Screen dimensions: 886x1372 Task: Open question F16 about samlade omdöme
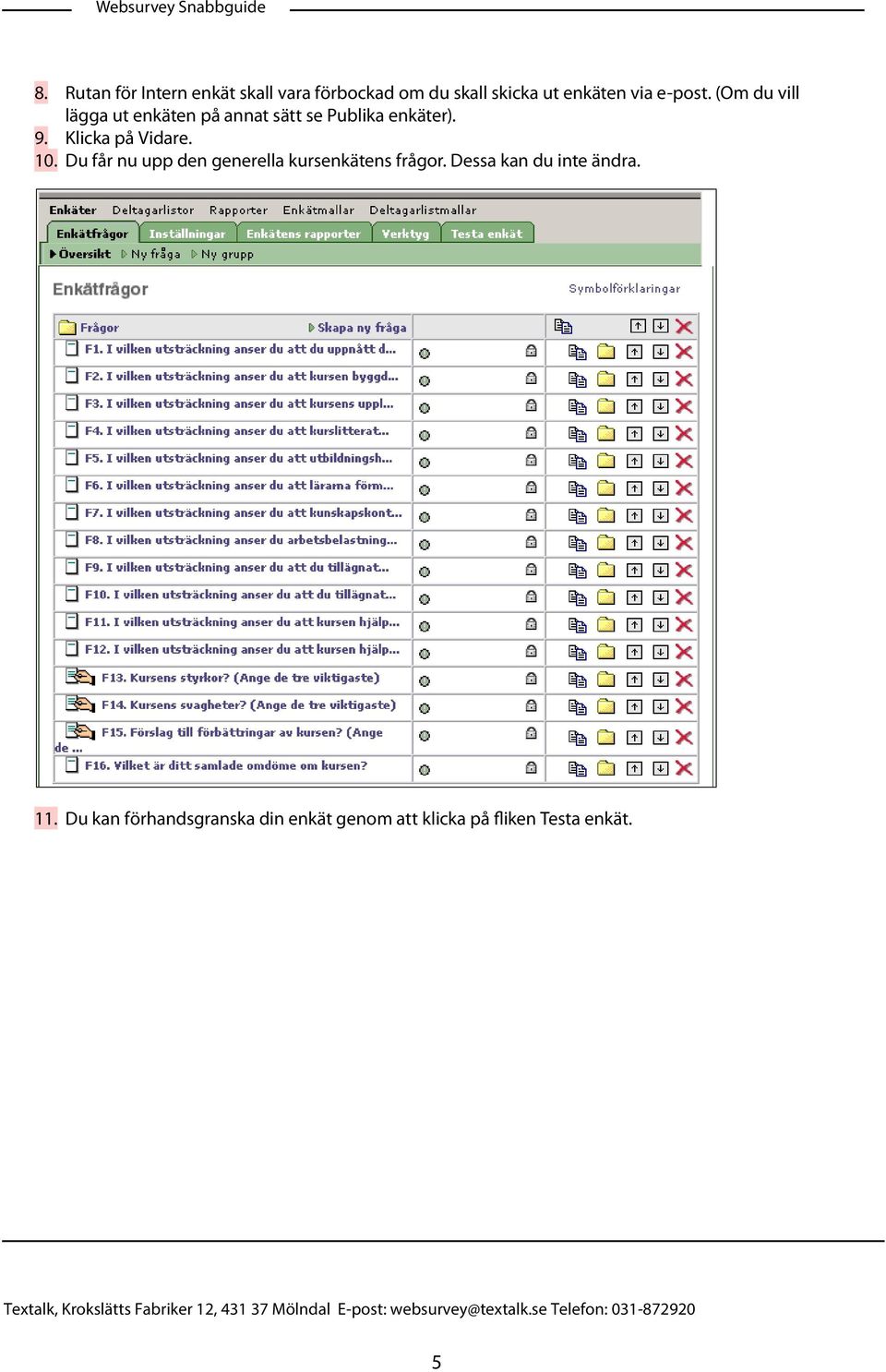[226, 765]
